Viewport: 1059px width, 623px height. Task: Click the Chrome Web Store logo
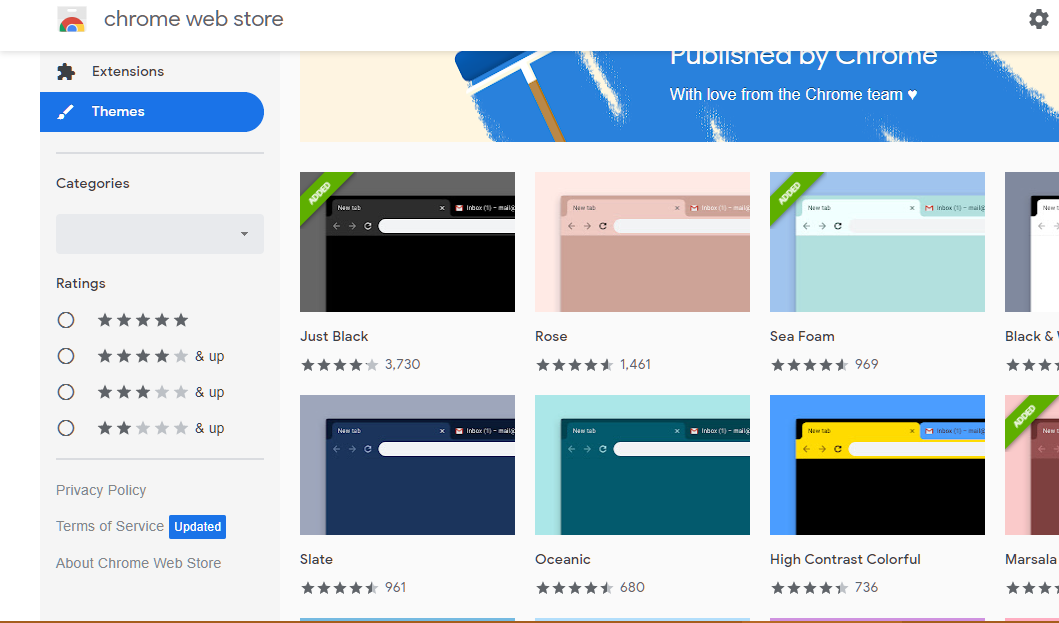72,20
